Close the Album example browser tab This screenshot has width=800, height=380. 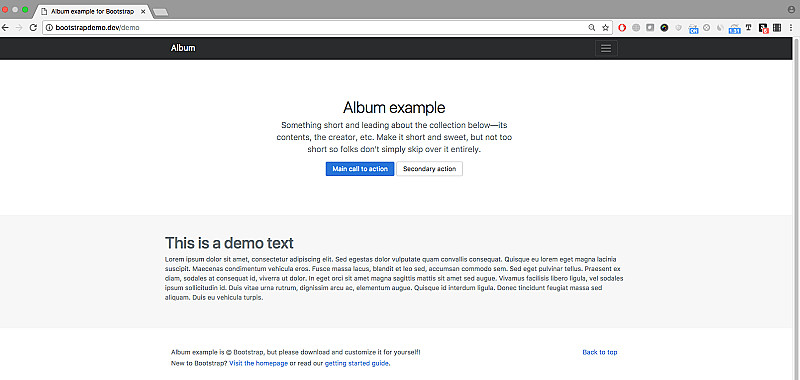coord(142,11)
